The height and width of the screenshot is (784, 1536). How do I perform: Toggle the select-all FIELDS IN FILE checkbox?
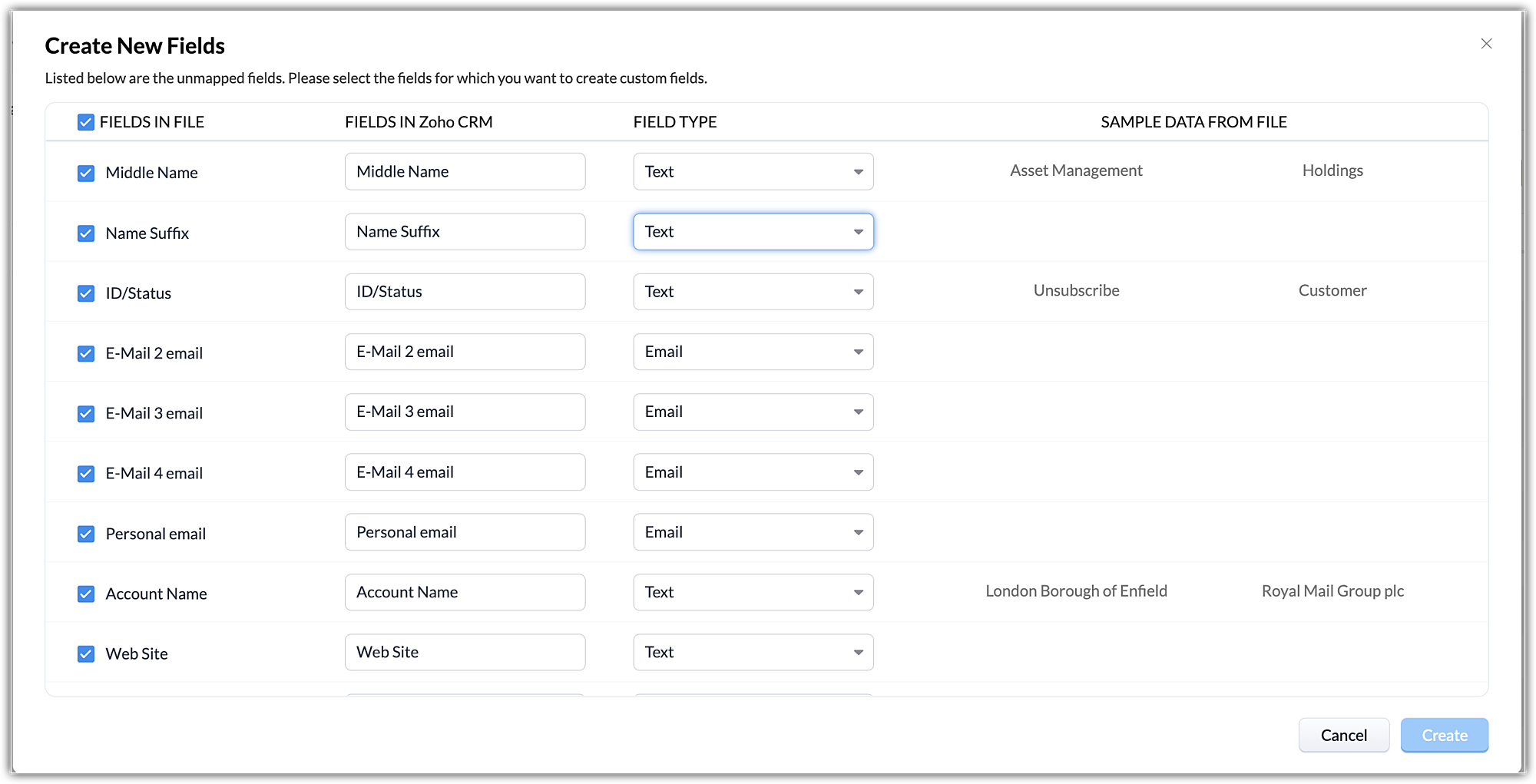(x=86, y=122)
